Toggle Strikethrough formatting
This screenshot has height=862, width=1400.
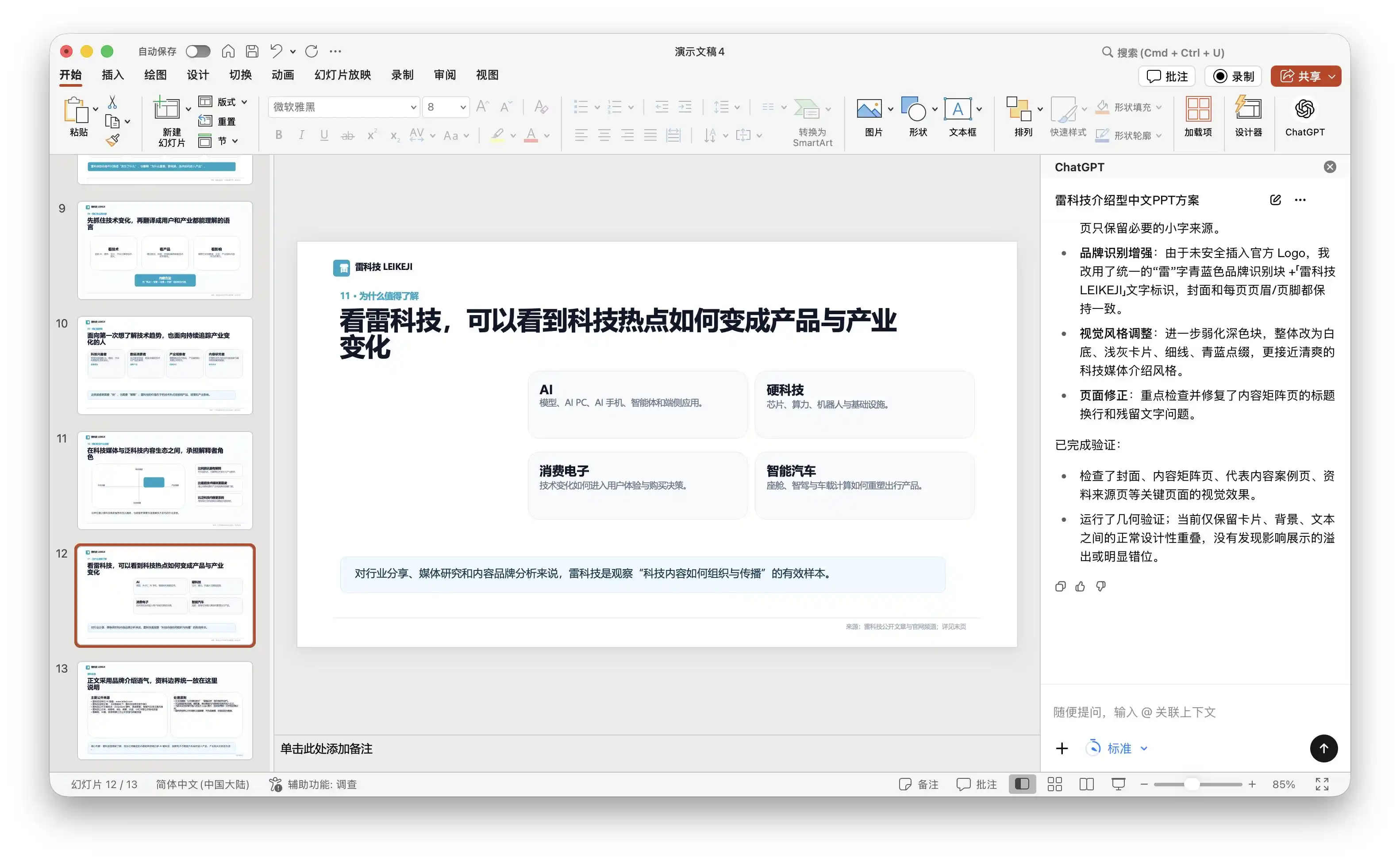point(348,135)
